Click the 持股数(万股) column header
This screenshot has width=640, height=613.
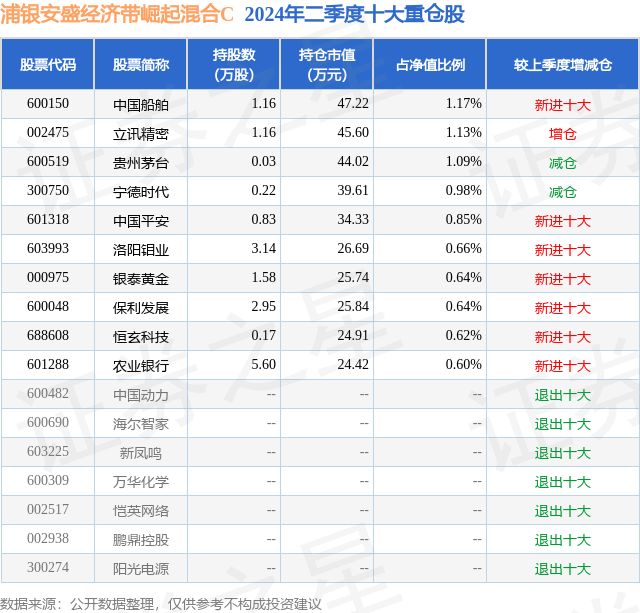coord(234,64)
